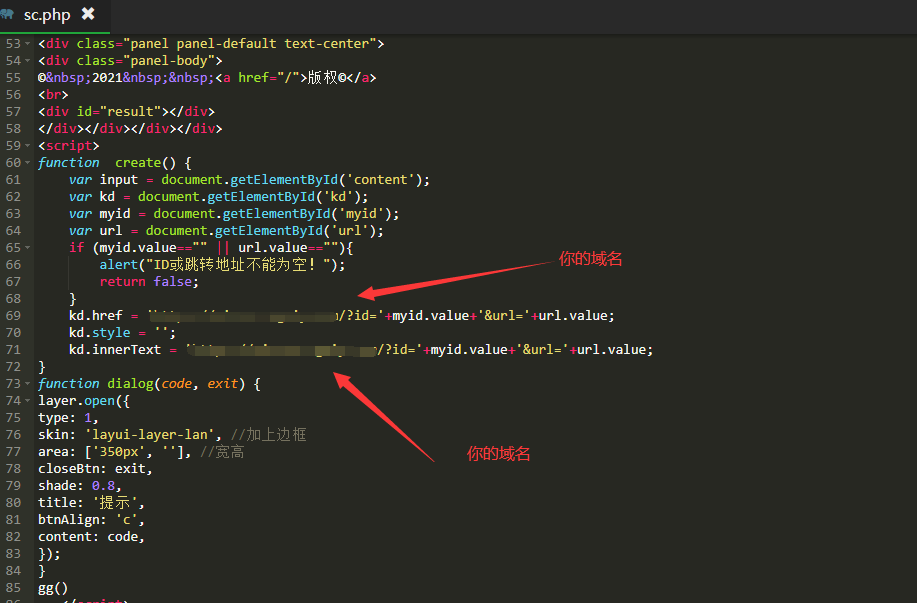
Task: Switch to the sc.php tab
Action: [x=46, y=15]
